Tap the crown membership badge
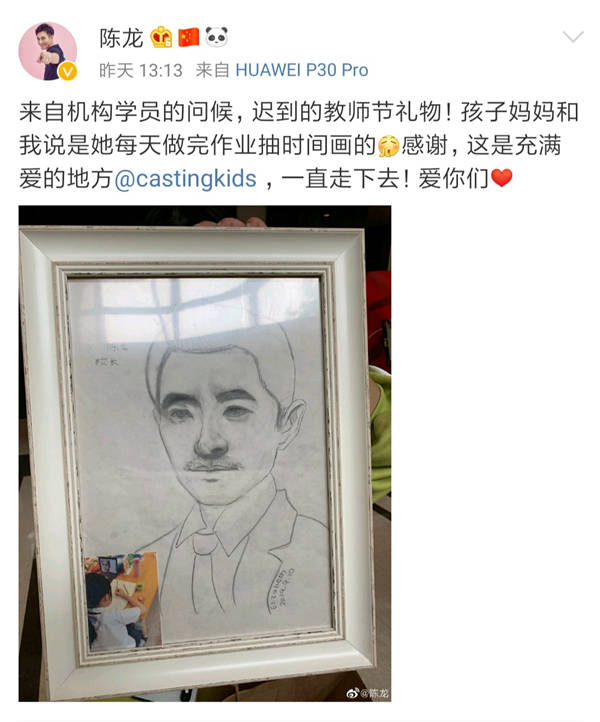Screen dimensions: 600x722 click(161, 37)
